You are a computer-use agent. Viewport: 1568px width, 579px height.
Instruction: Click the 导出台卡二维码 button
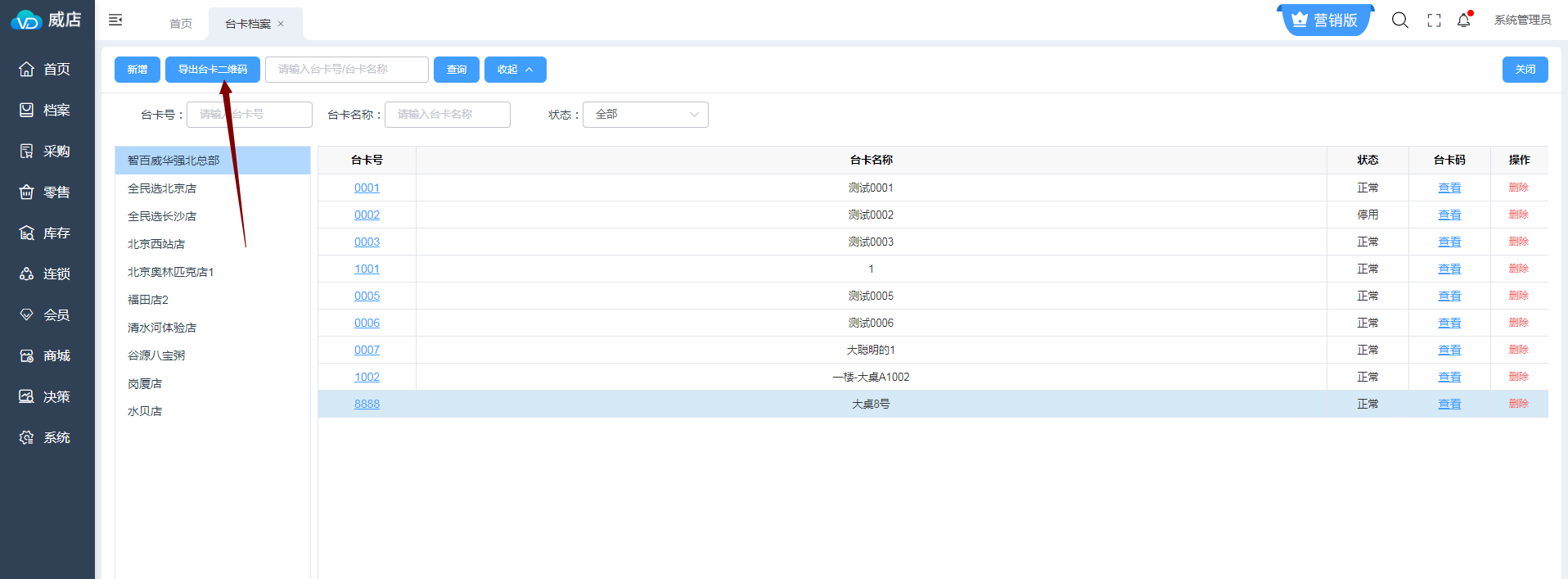(213, 70)
